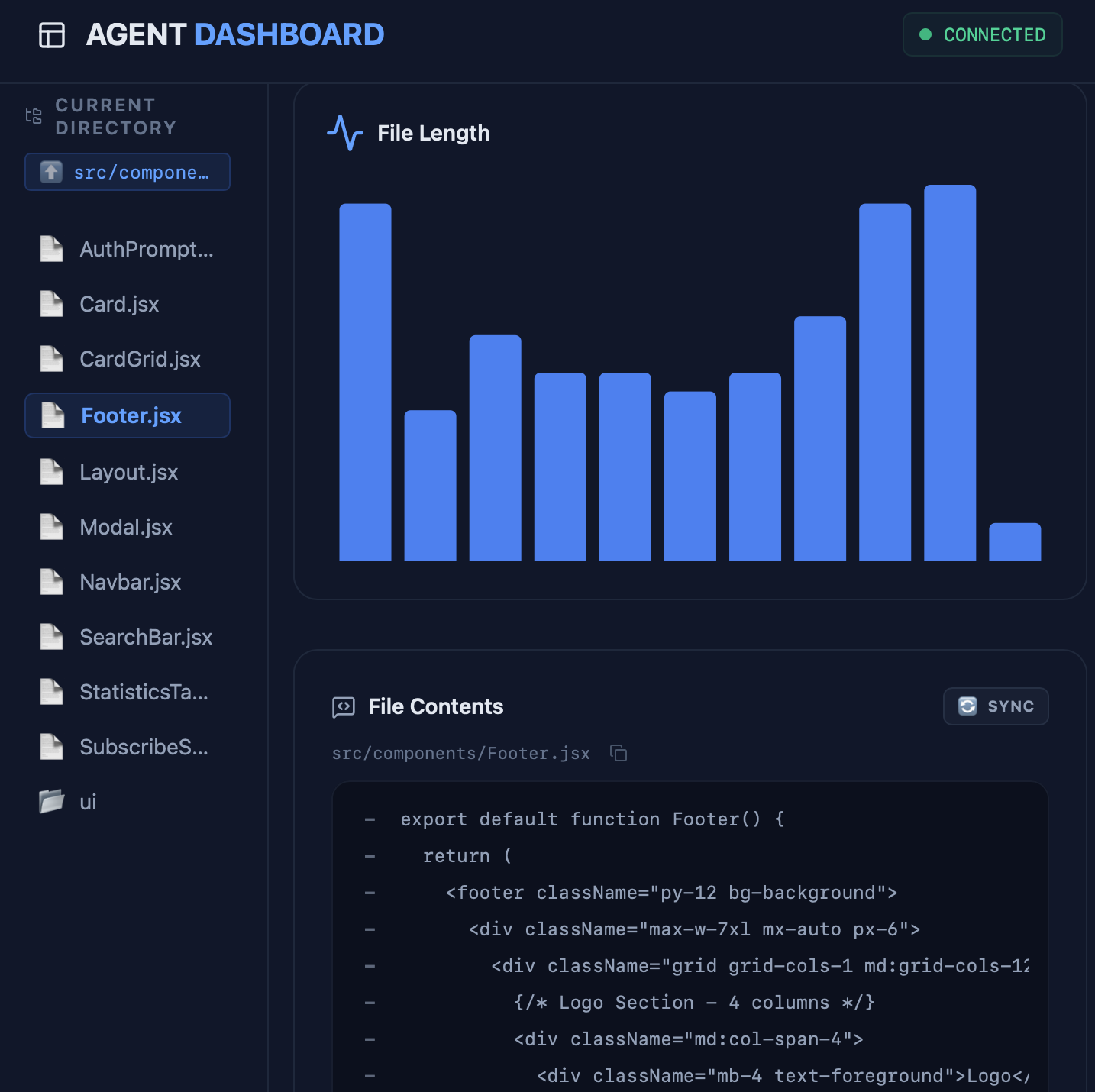Open Modal.jsx from the file list
1095x1092 pixels.
[x=128, y=527]
